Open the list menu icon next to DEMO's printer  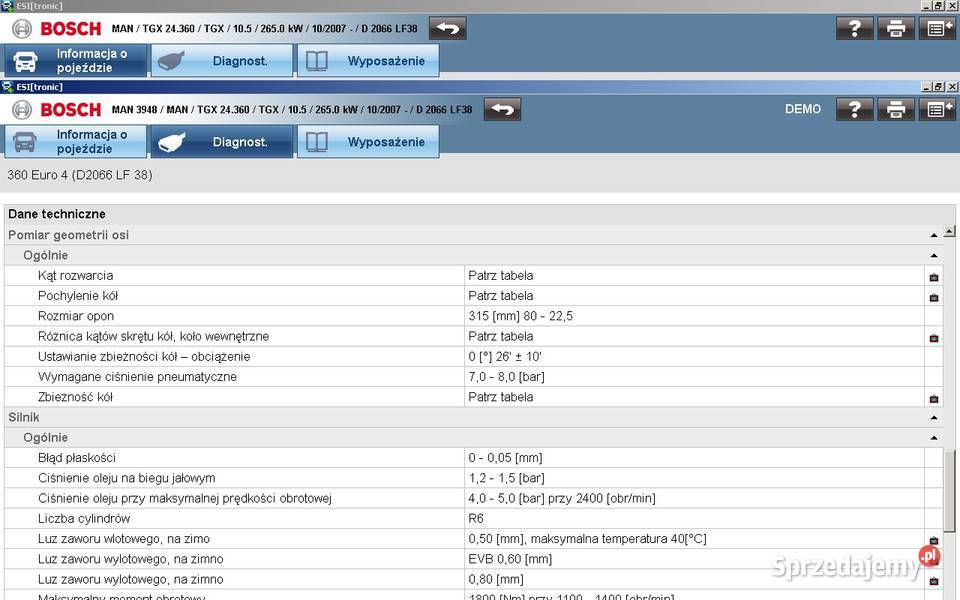(x=938, y=109)
